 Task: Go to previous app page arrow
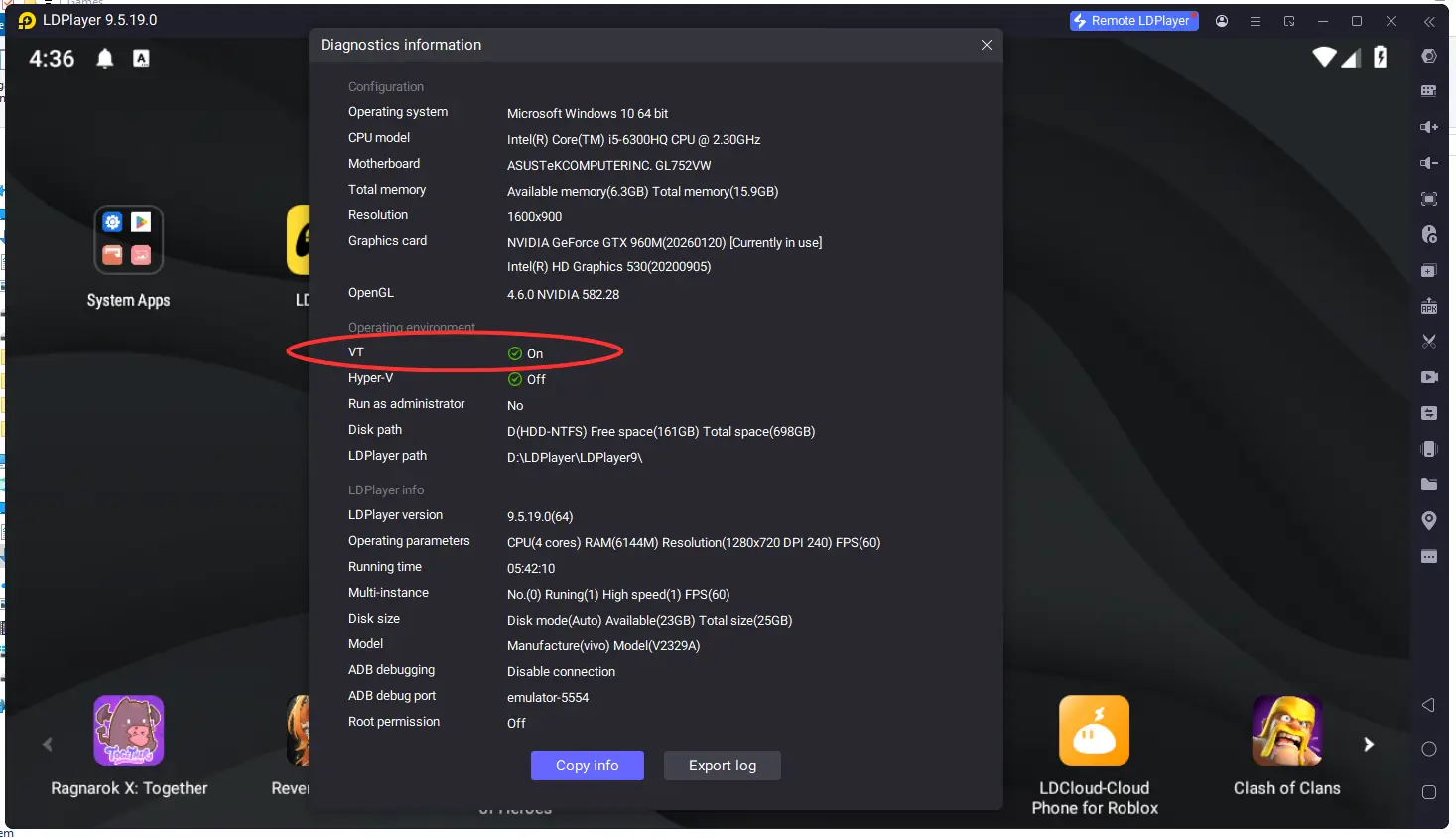click(47, 744)
